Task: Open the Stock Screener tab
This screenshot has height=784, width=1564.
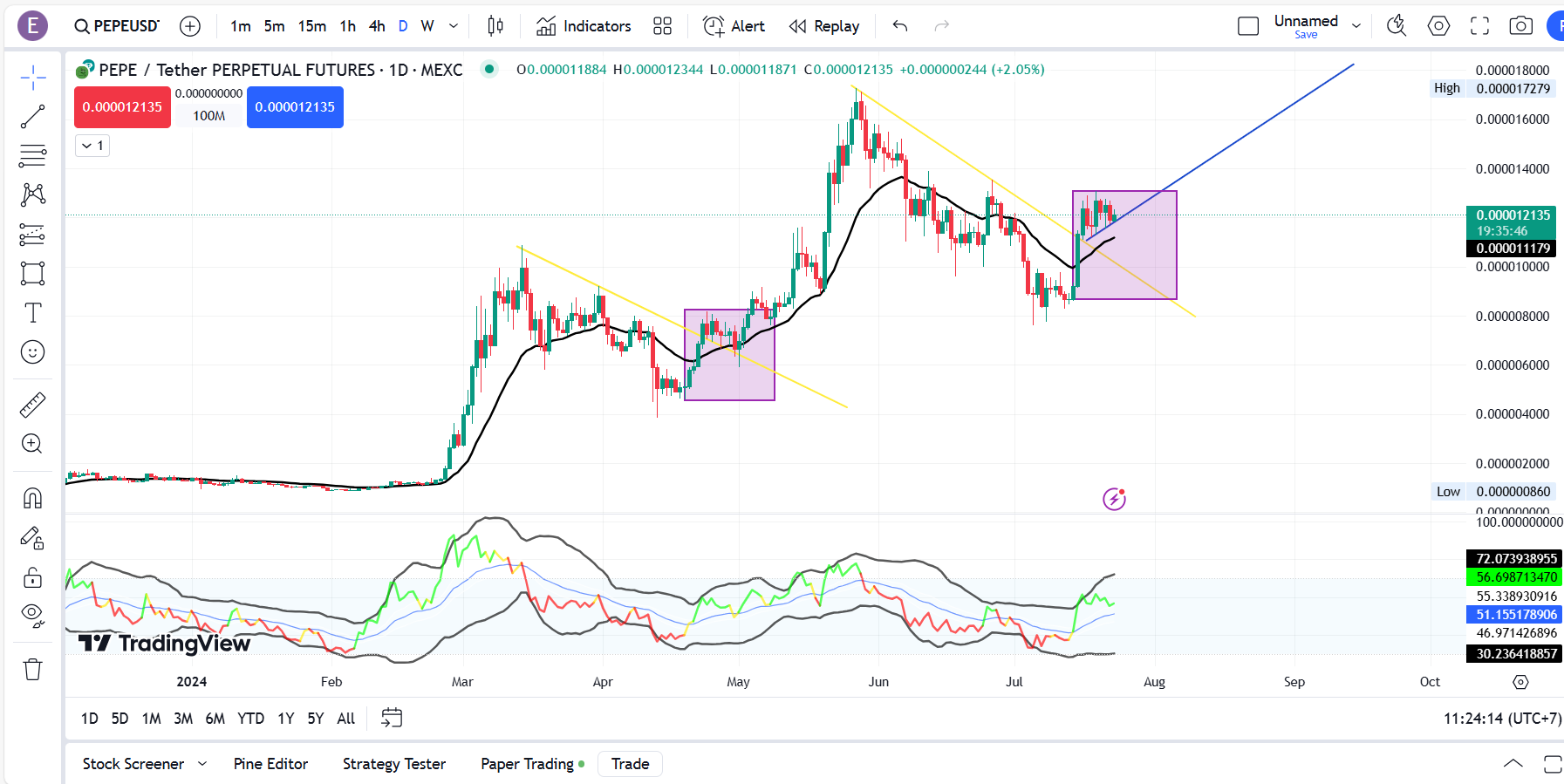Action: pyautogui.click(x=133, y=764)
